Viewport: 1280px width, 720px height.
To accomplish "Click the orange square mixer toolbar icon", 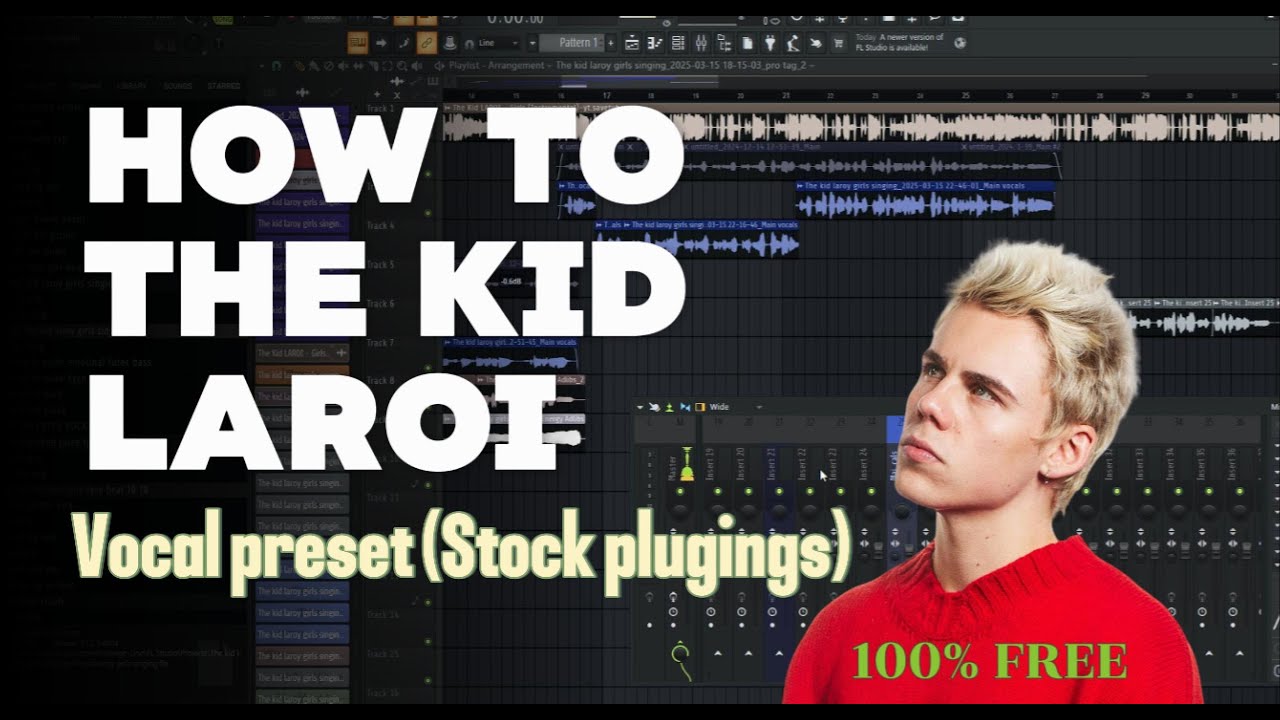I will point(700,407).
